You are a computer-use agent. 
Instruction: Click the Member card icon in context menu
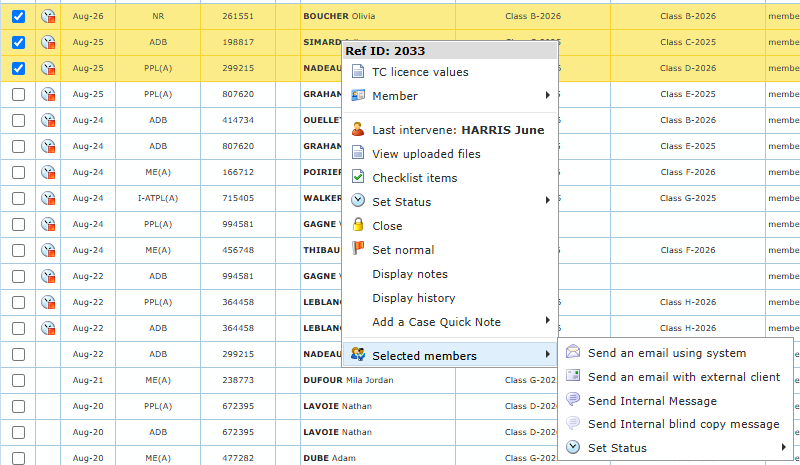358,95
